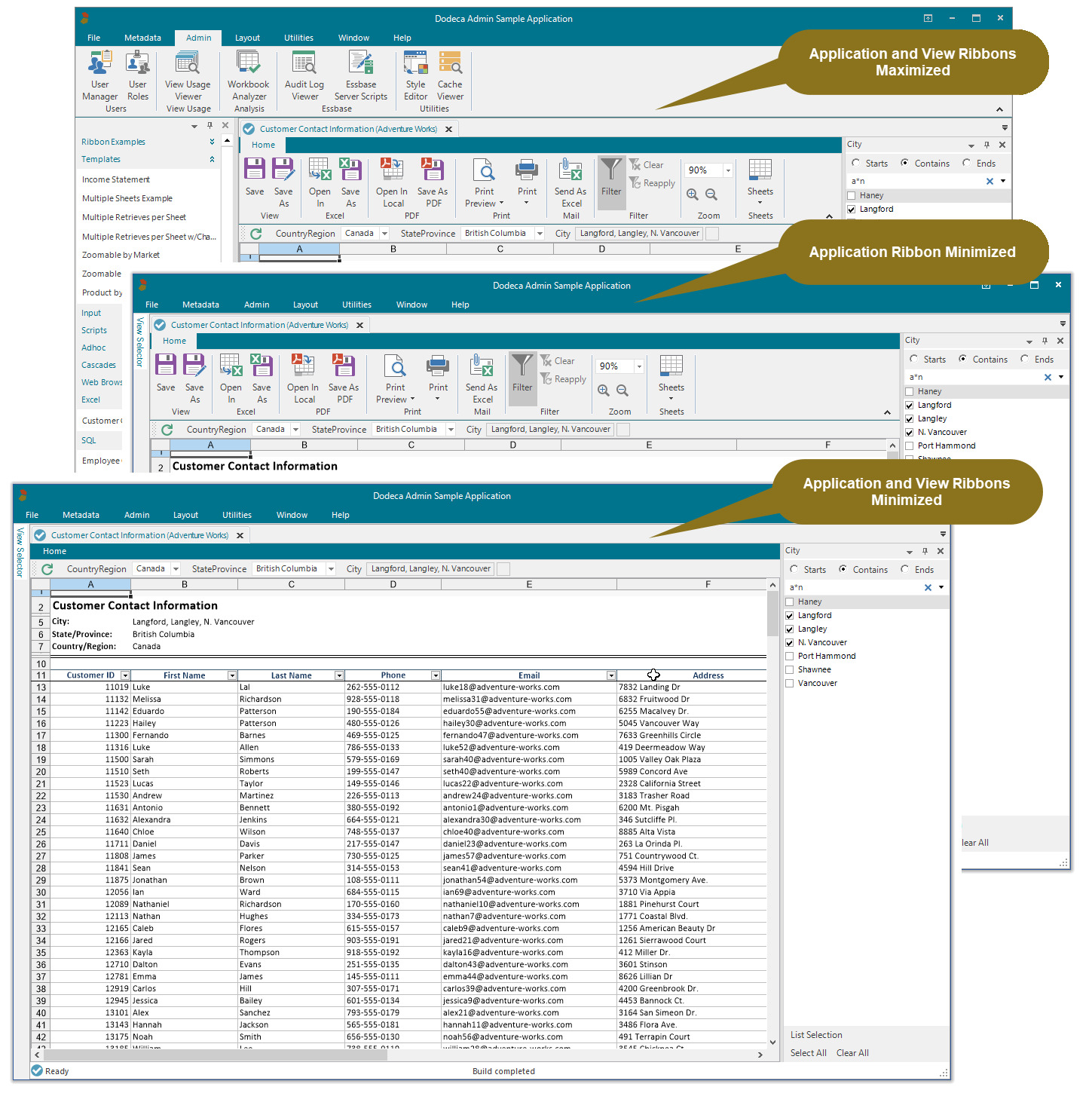Open Workbook Analyzer in top window
The height and width of the screenshot is (1093, 1092).
pyautogui.click(x=249, y=75)
